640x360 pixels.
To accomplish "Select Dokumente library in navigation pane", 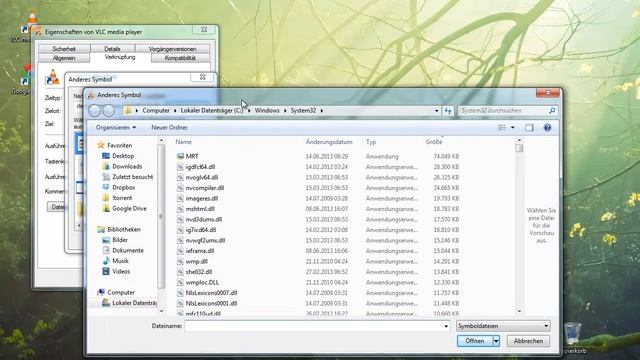I will (x=128, y=251).
